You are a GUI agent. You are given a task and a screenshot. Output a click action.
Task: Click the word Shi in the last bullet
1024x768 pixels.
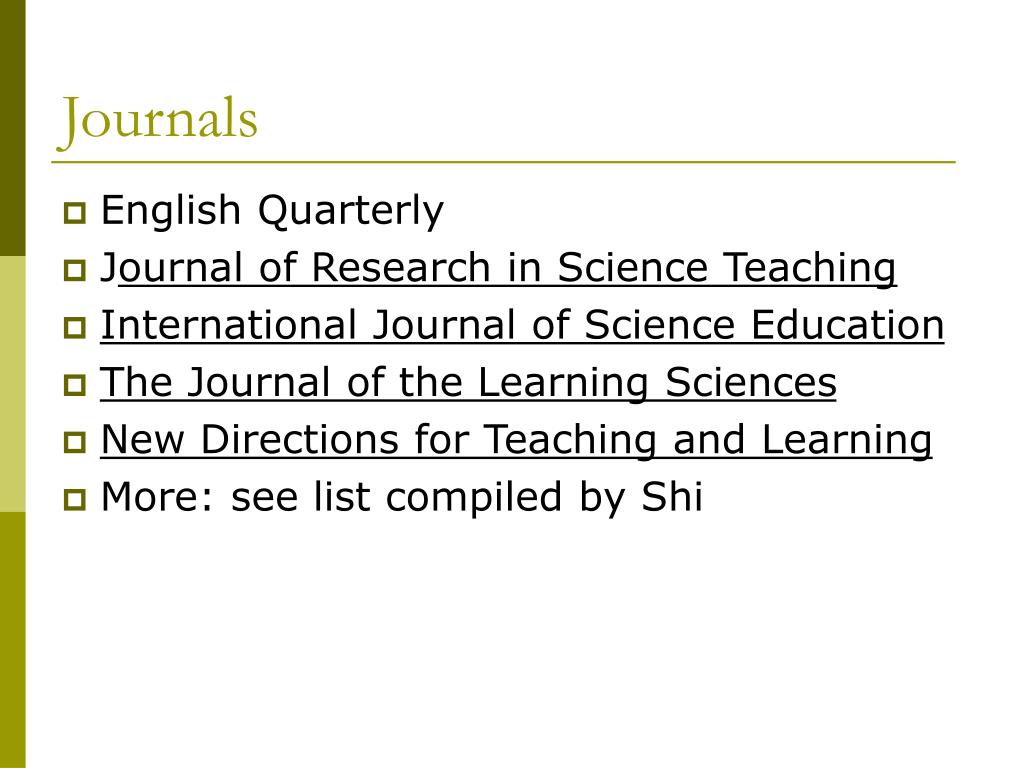coord(672,496)
